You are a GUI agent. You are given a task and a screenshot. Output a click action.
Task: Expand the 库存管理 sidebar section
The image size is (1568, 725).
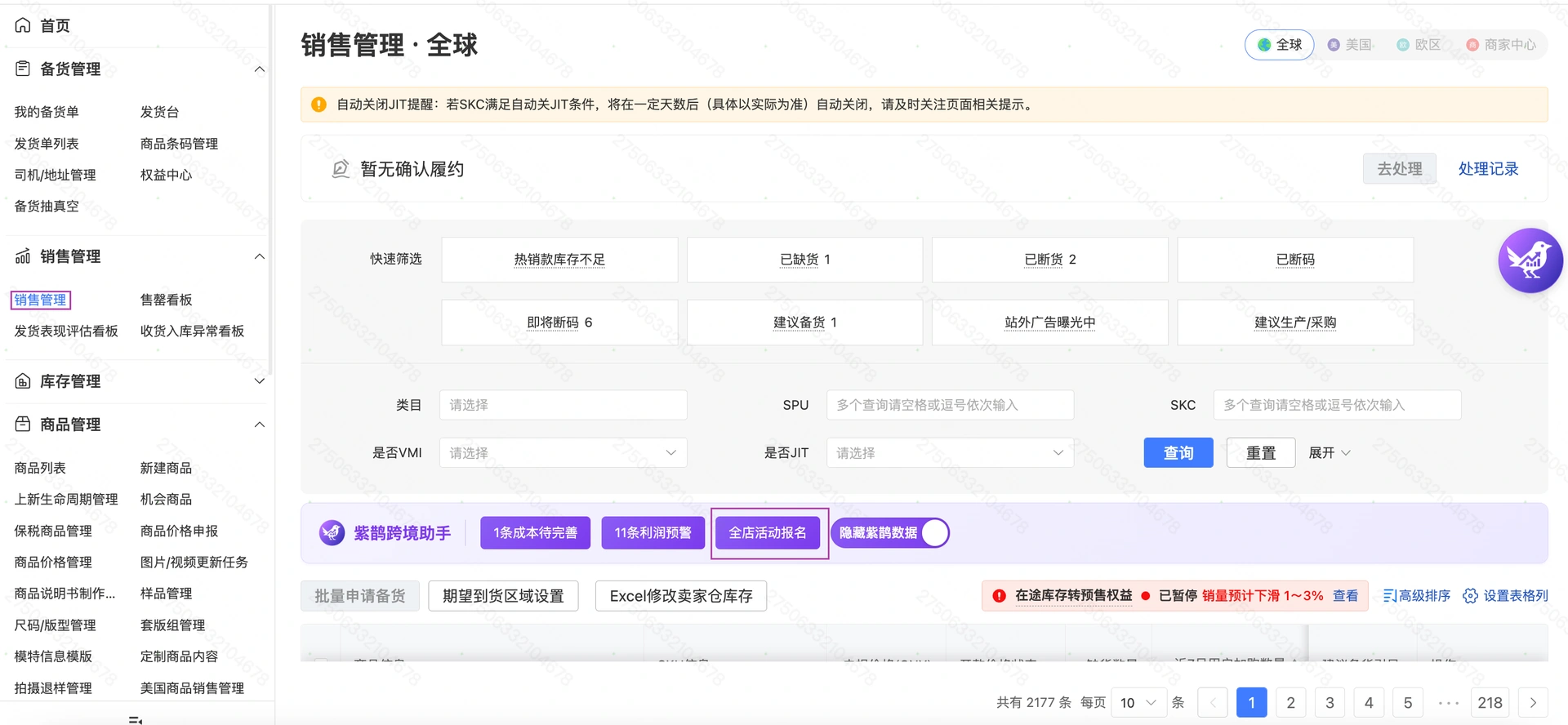pos(260,381)
